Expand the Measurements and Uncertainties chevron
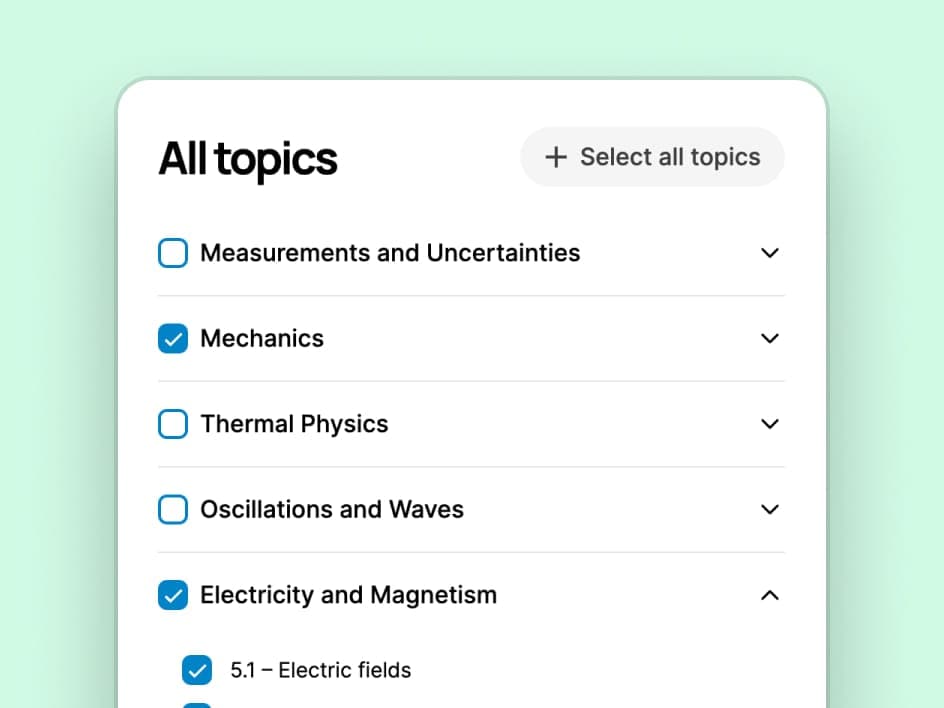The width and height of the screenshot is (944, 708). point(769,253)
